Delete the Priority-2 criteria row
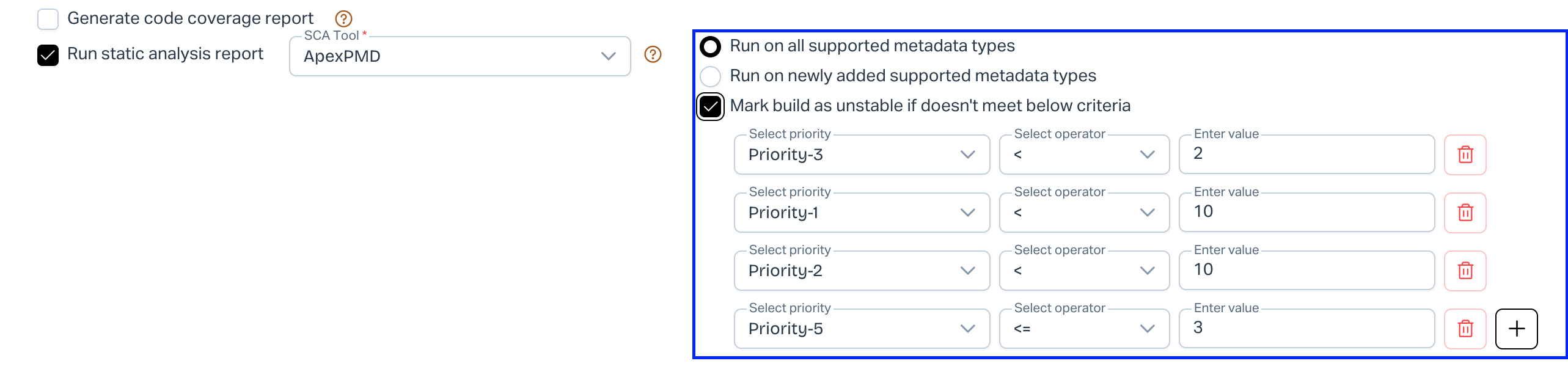Screen dimensions: 1568x369 (x=1465, y=271)
